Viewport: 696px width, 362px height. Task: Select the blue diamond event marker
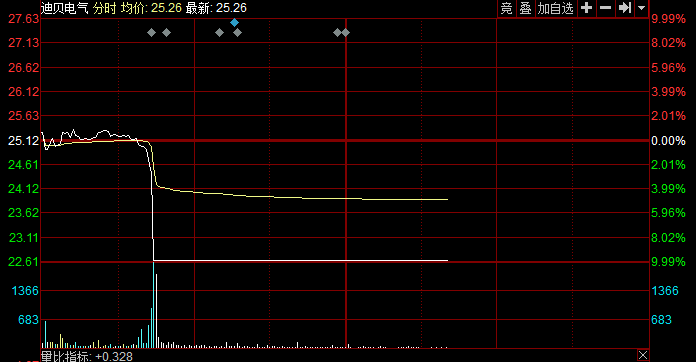(234, 23)
